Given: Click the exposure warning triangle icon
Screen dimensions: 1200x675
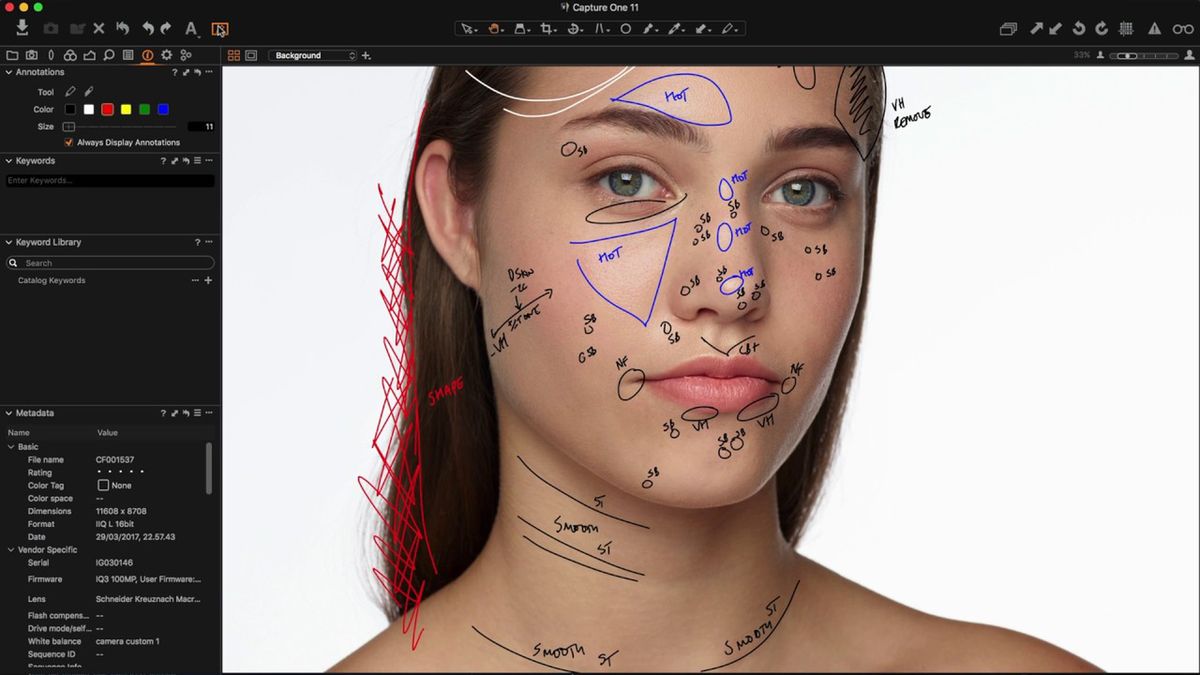Looking at the screenshot, I should click(1155, 28).
